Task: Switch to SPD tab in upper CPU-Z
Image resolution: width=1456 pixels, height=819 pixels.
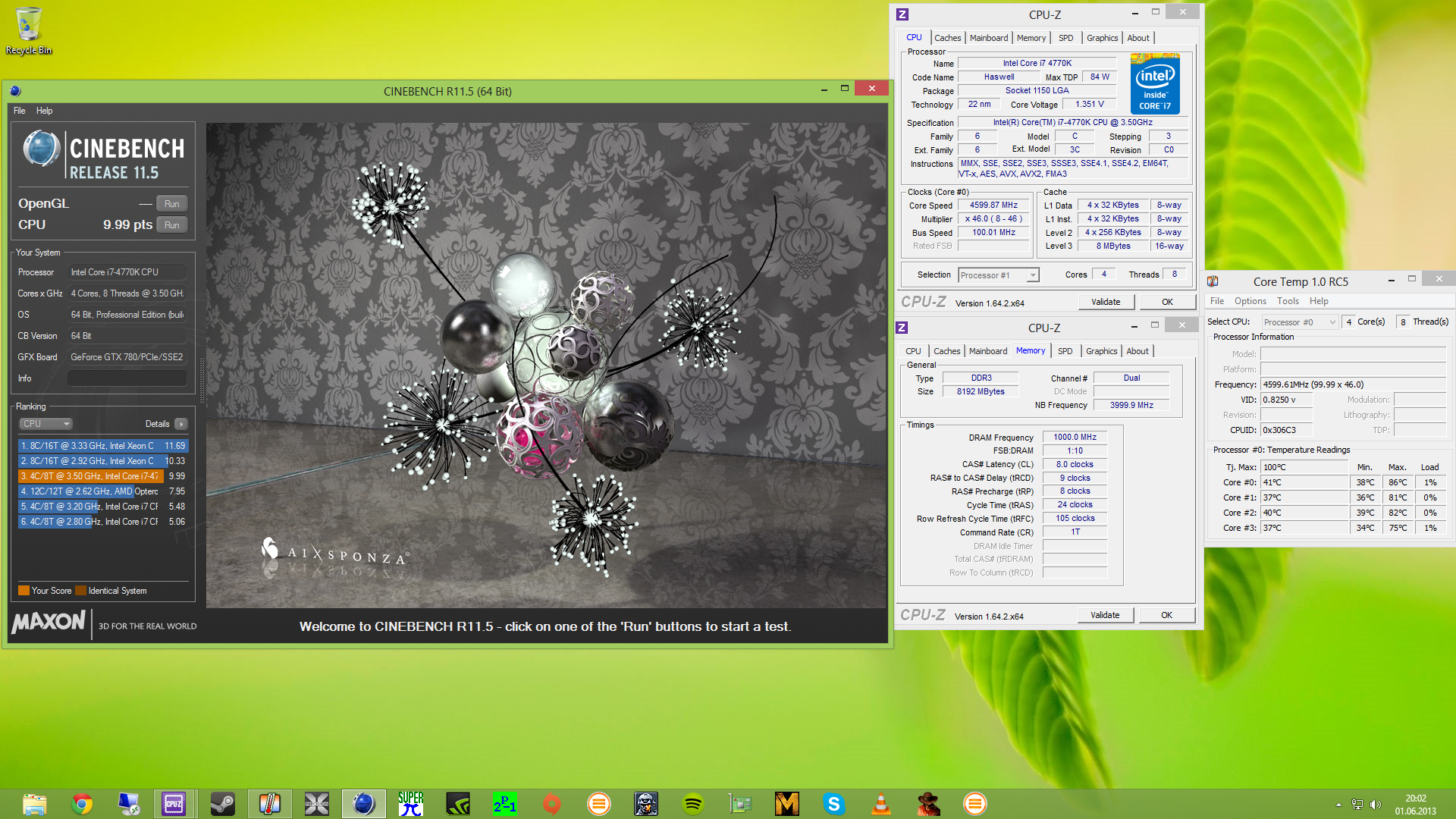Action: tap(1066, 38)
